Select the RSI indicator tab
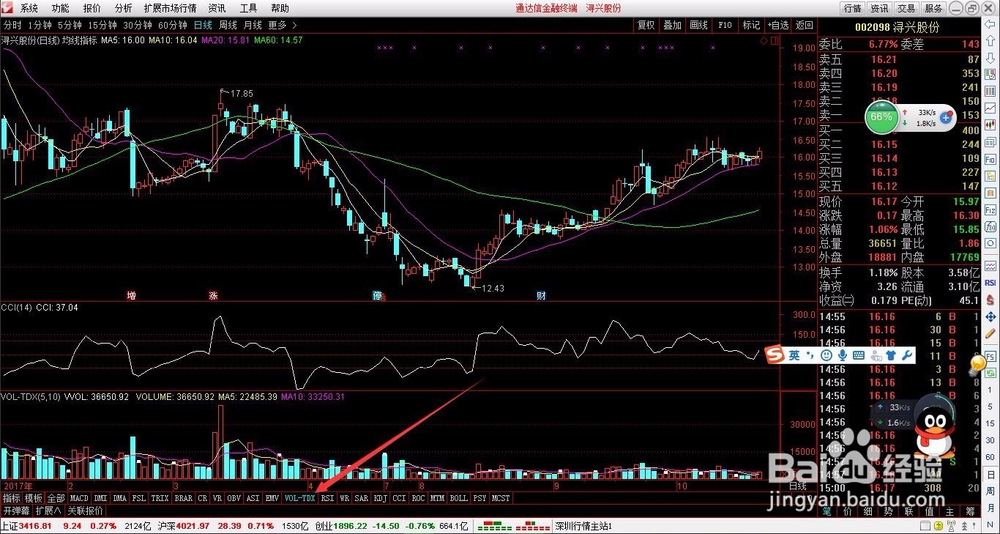The height and width of the screenshot is (534, 1000). 327,498
